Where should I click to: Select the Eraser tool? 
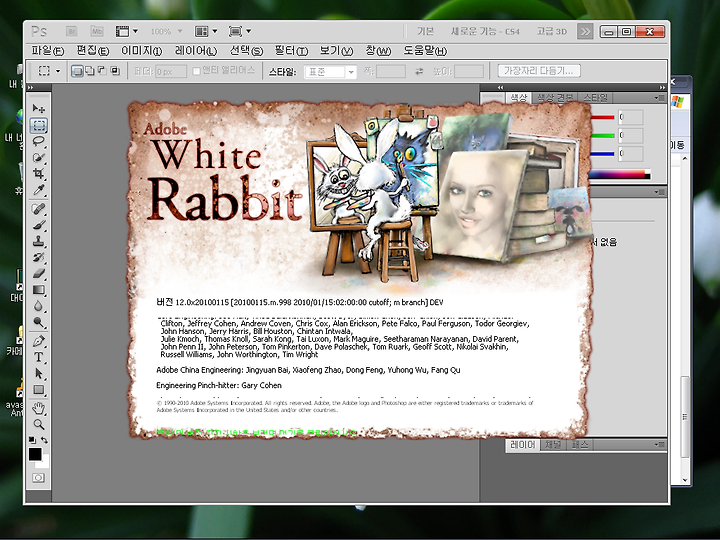[39, 274]
